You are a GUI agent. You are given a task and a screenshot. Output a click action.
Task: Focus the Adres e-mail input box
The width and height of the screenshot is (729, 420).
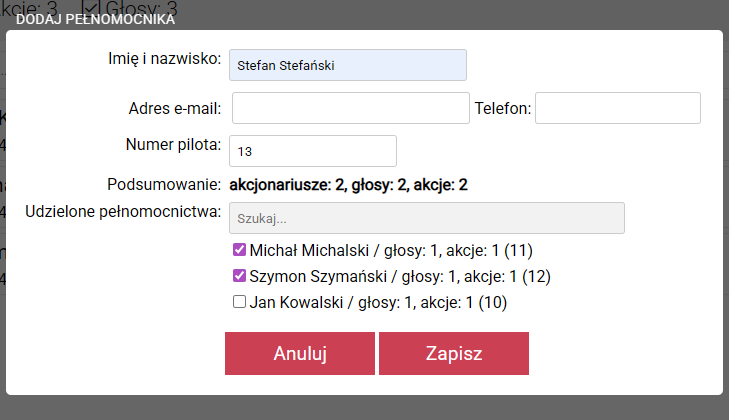(350, 108)
